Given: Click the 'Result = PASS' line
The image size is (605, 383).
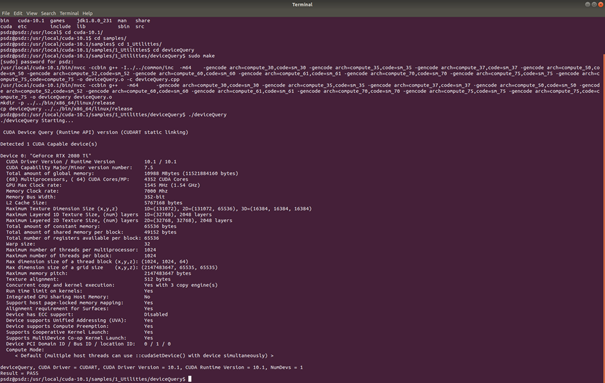Looking at the screenshot, I should [x=19, y=373].
